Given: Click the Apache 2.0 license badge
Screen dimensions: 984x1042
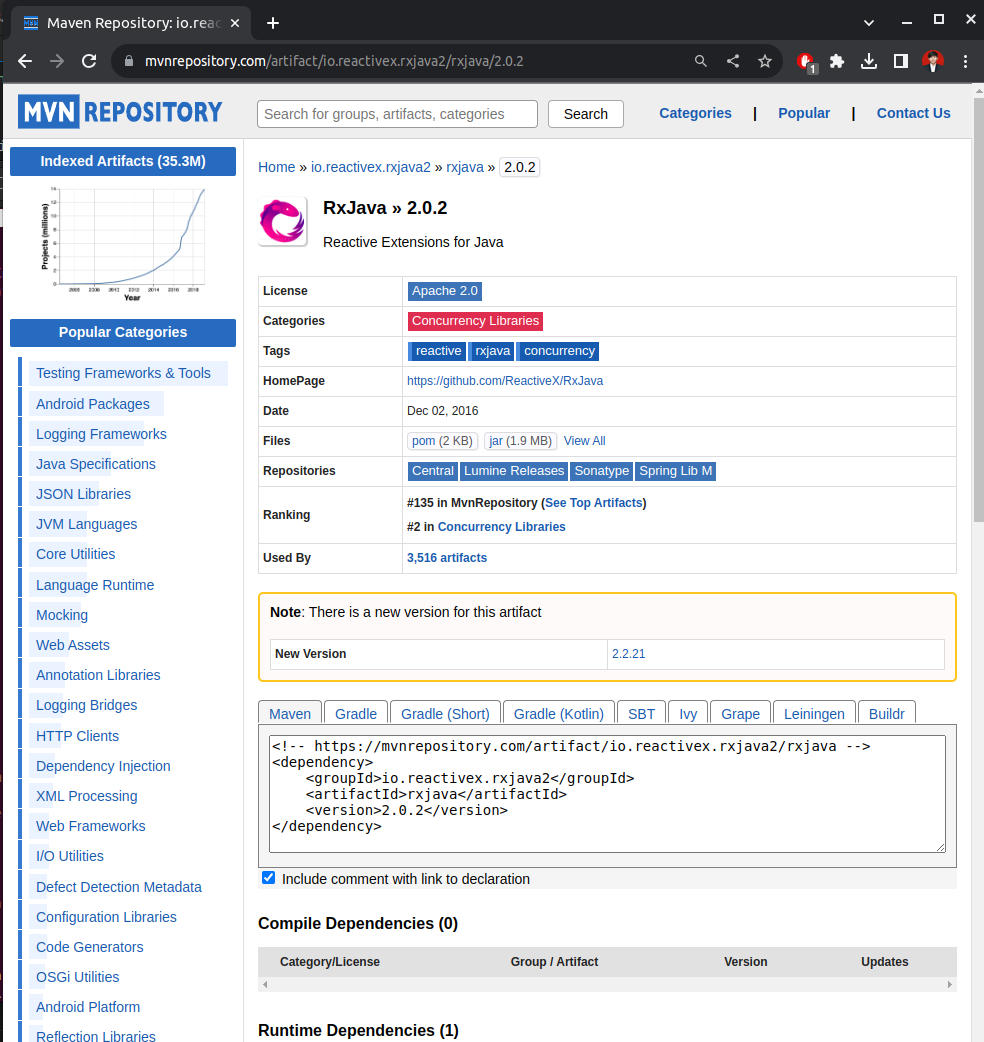Looking at the screenshot, I should pos(444,291).
